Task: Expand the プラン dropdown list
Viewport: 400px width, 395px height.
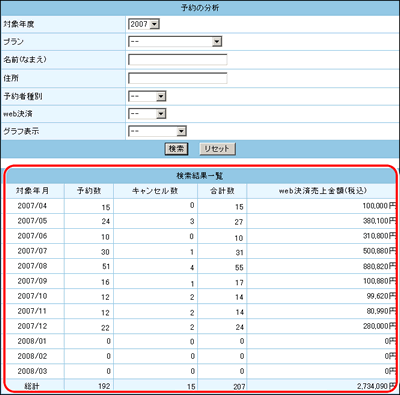Action: (175, 42)
